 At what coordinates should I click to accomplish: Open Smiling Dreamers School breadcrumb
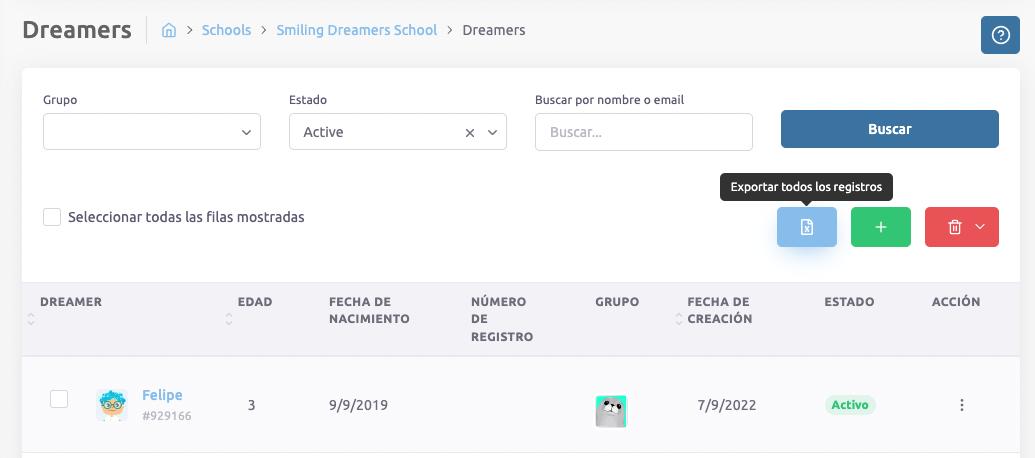point(357,30)
